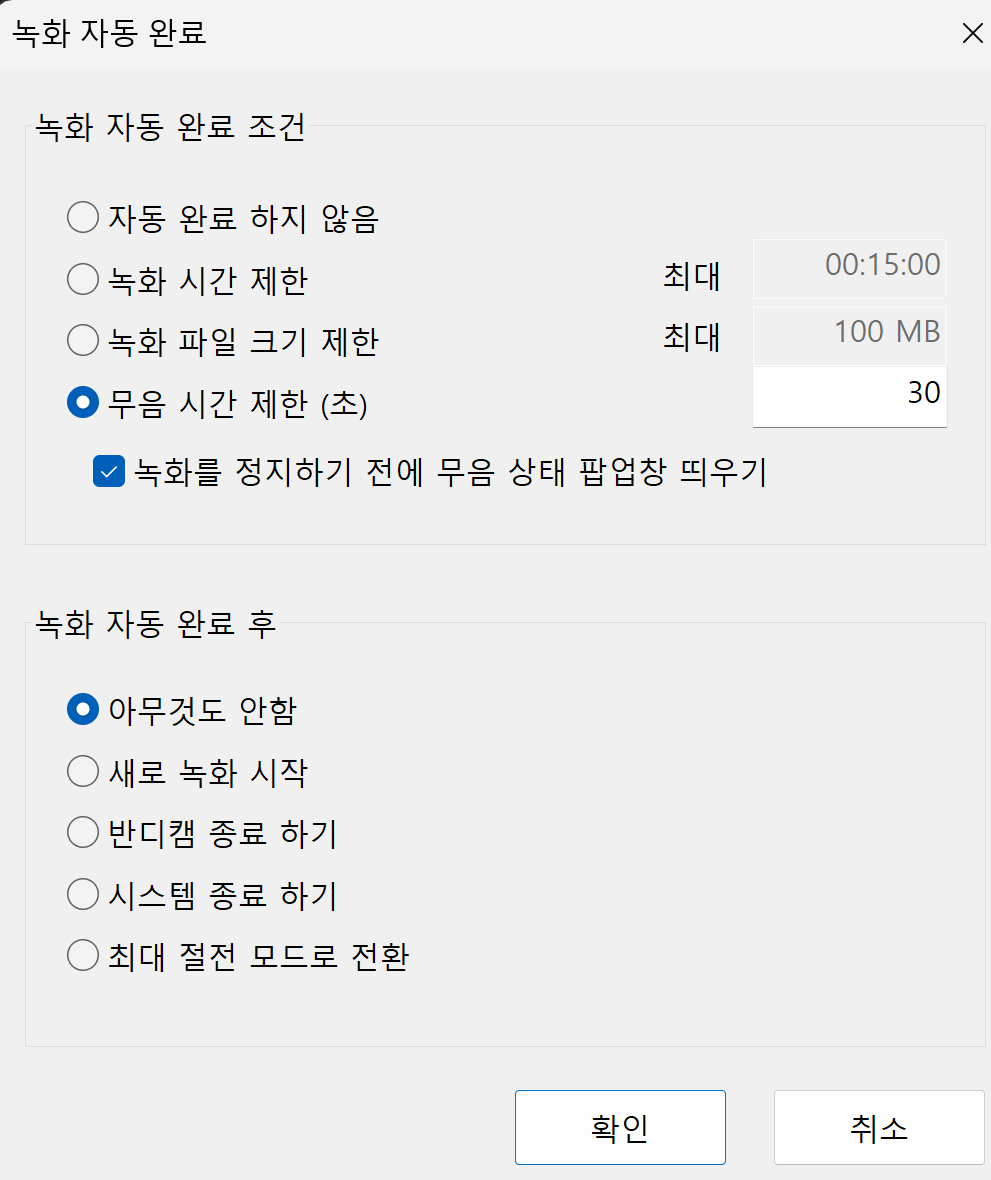Click the 100 MB size limit field
991x1180 pixels.
[x=849, y=334]
